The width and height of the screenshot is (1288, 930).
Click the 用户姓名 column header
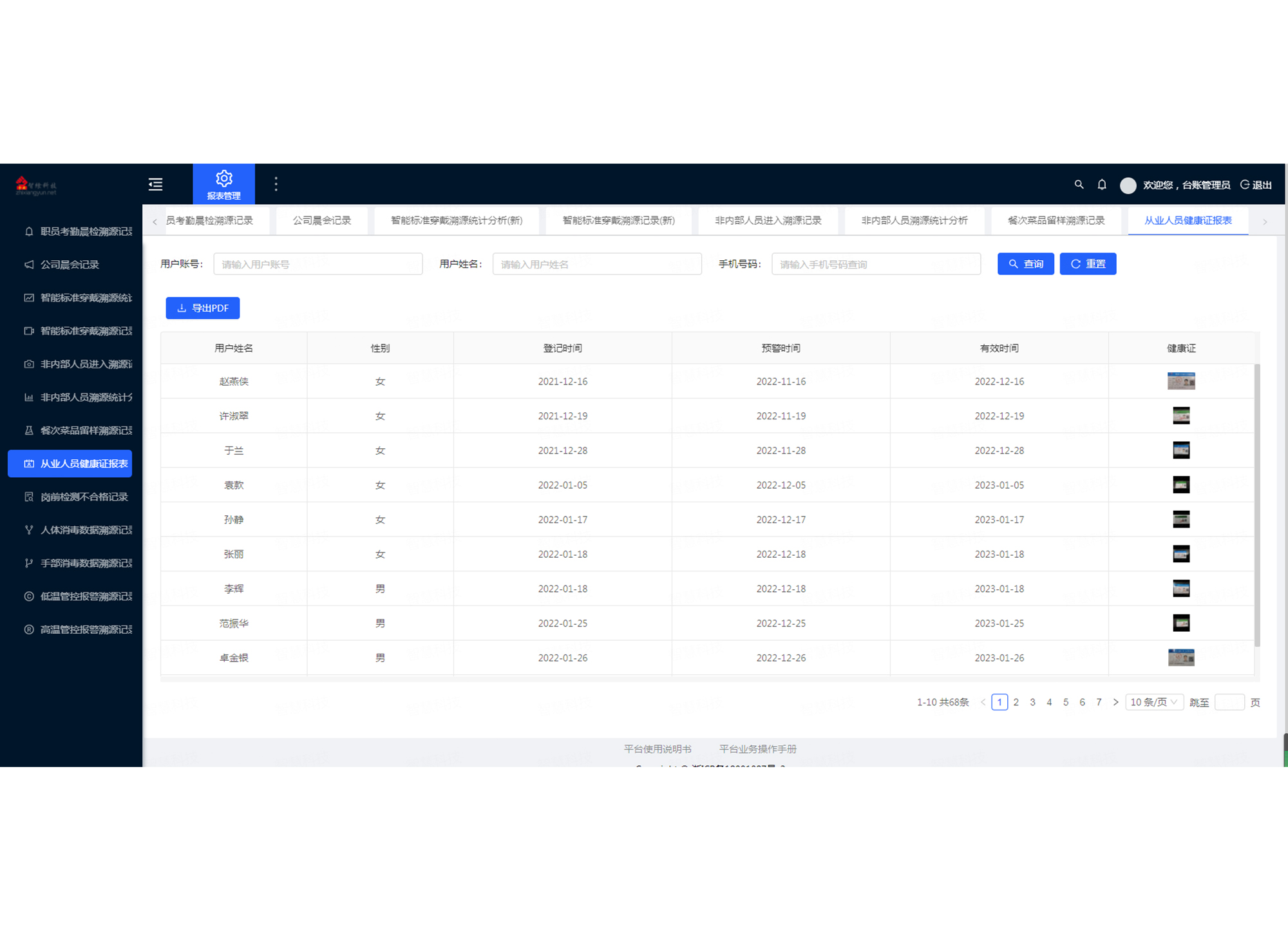[x=234, y=348]
